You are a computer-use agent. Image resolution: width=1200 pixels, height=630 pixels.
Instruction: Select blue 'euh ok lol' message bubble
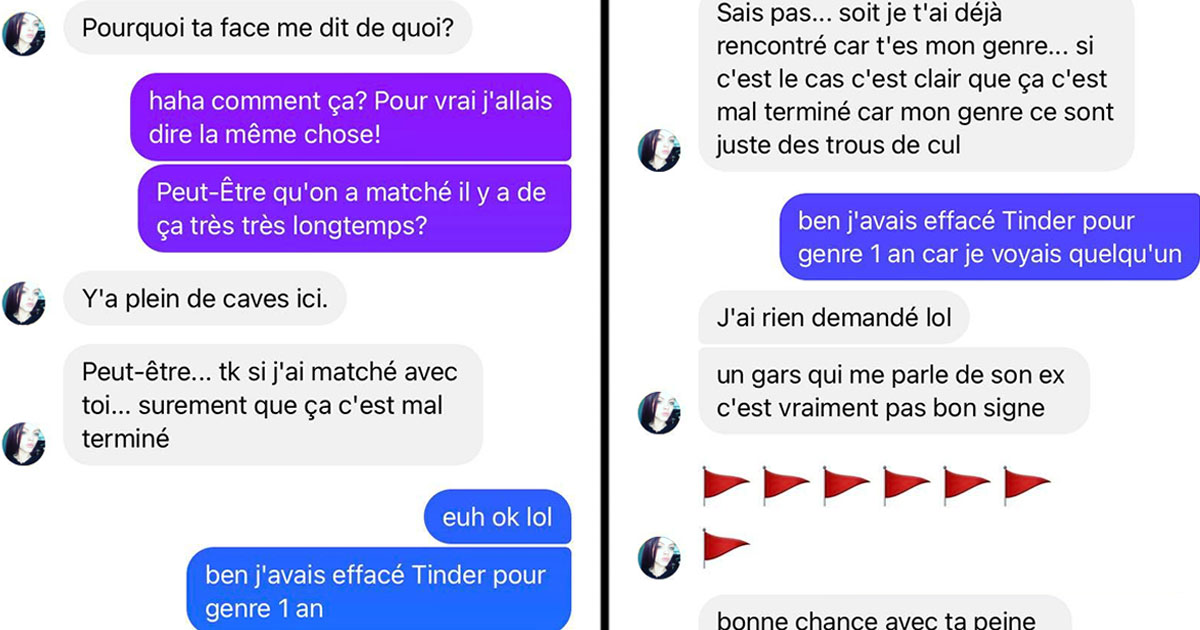[496, 517]
